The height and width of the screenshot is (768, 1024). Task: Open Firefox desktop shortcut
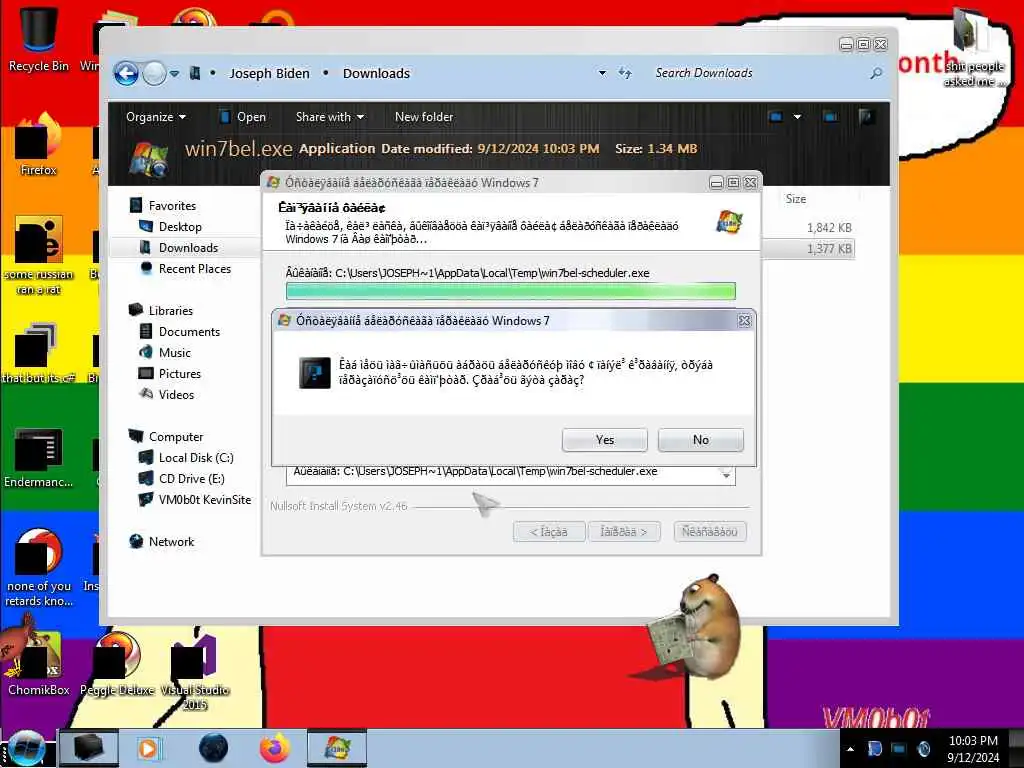click(39, 145)
